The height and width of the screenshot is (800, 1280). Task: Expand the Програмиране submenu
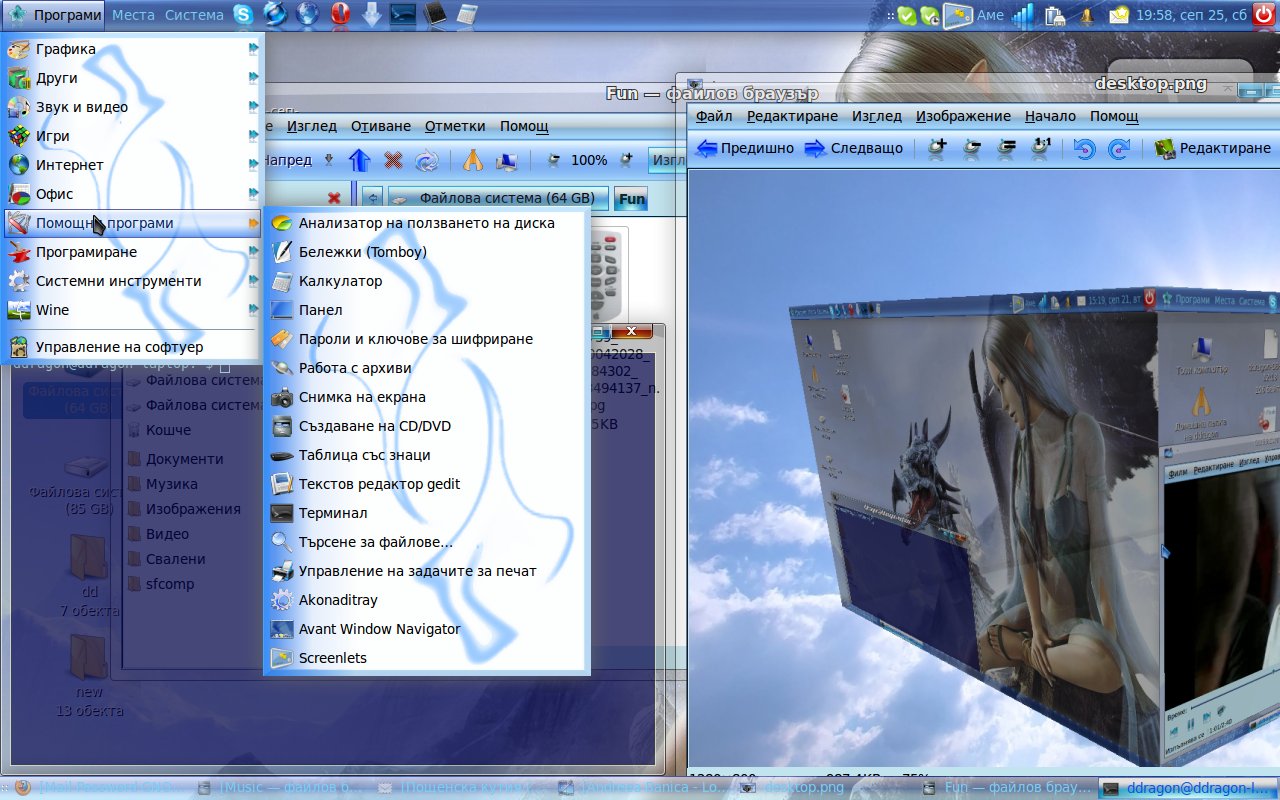132,252
